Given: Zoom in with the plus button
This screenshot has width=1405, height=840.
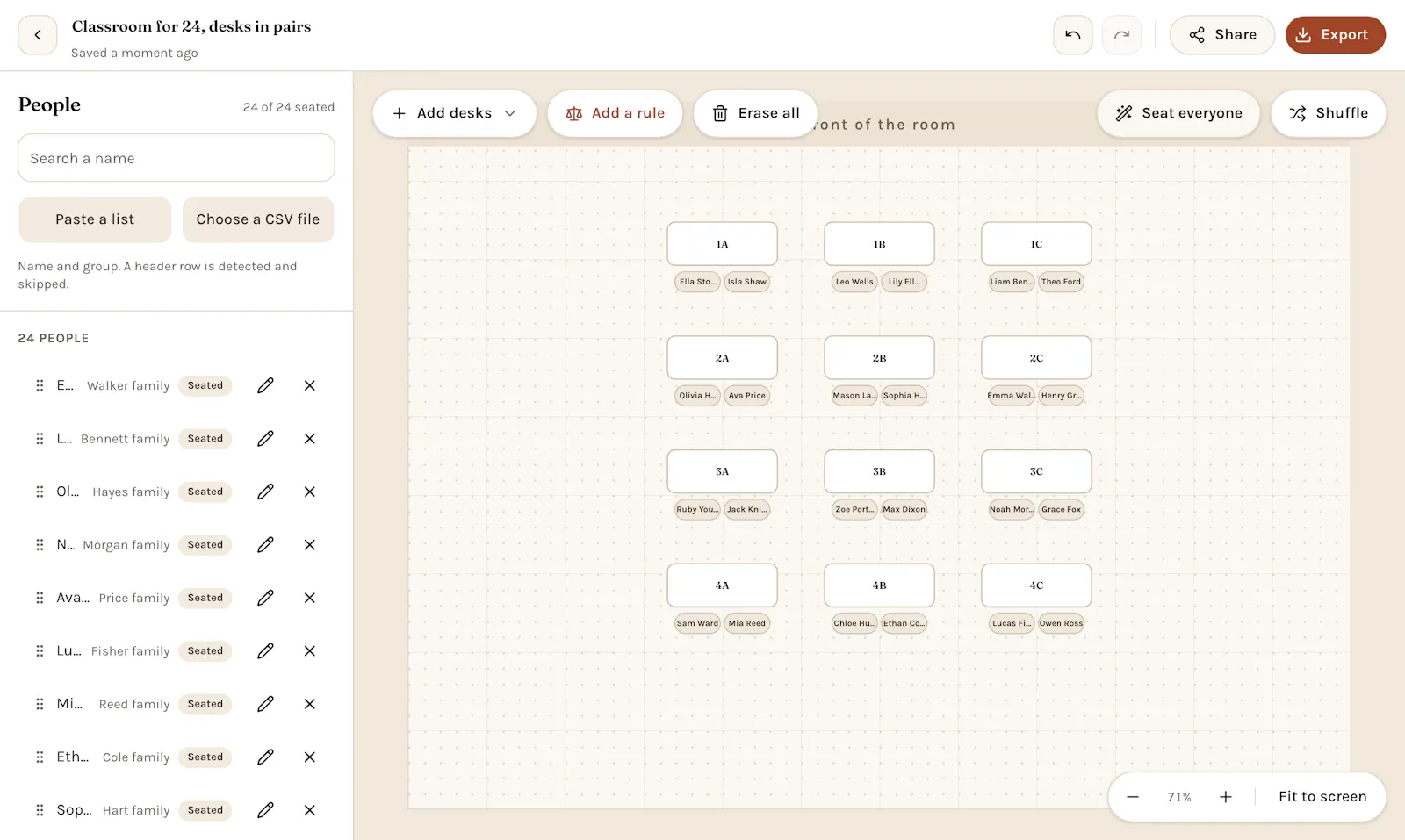Looking at the screenshot, I should [1226, 797].
